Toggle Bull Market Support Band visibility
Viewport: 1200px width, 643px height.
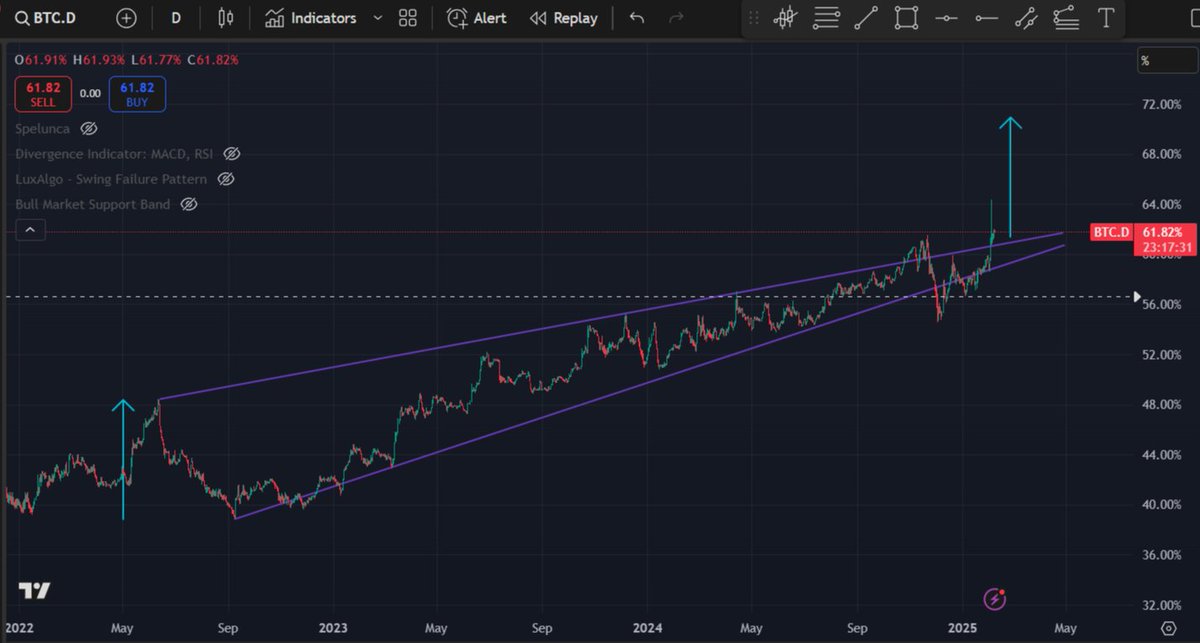click(x=188, y=204)
